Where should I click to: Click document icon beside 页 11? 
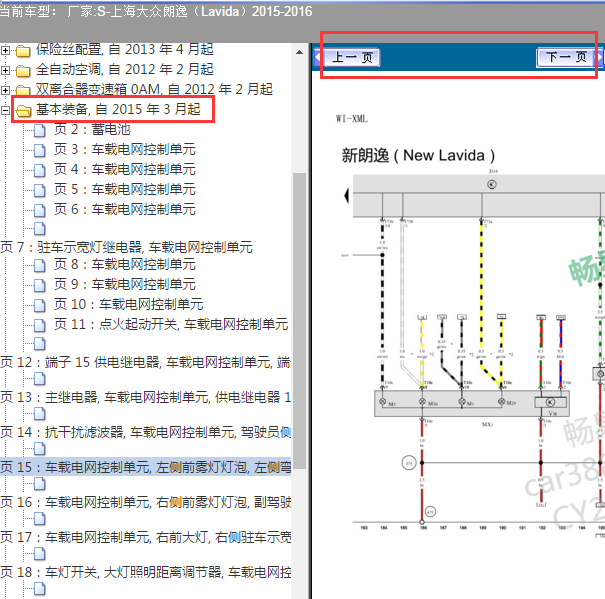(39, 326)
